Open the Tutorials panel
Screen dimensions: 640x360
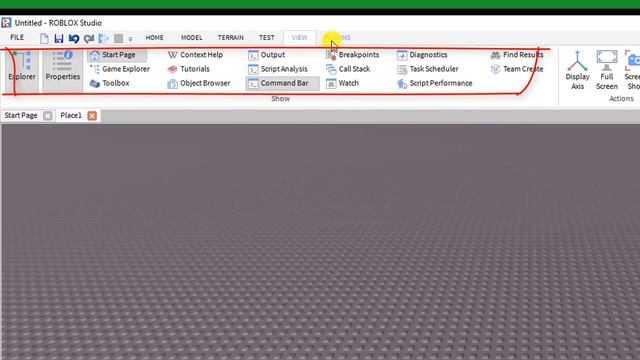pyautogui.click(x=189, y=69)
